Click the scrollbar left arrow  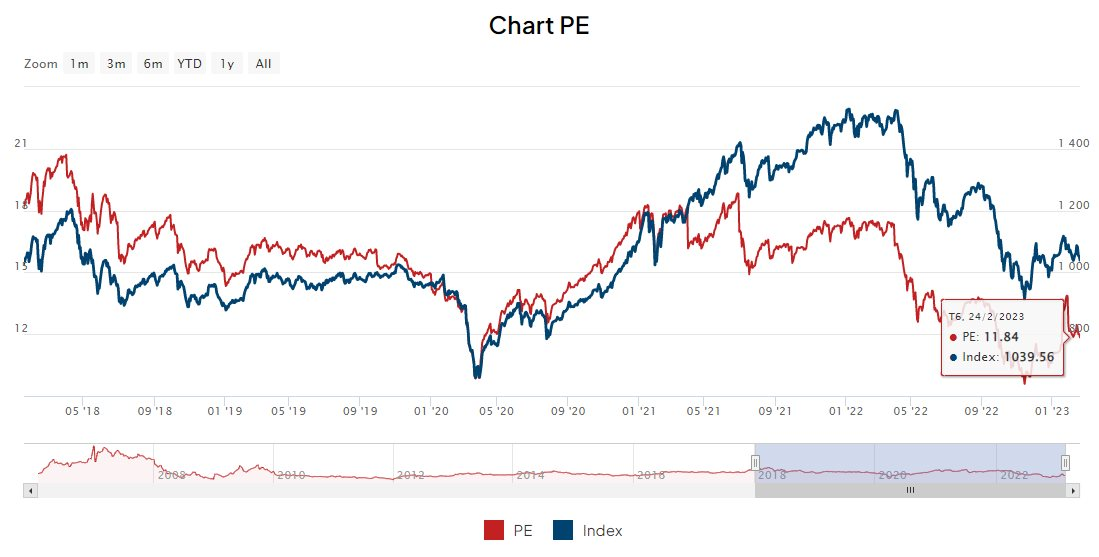[x=31, y=491]
